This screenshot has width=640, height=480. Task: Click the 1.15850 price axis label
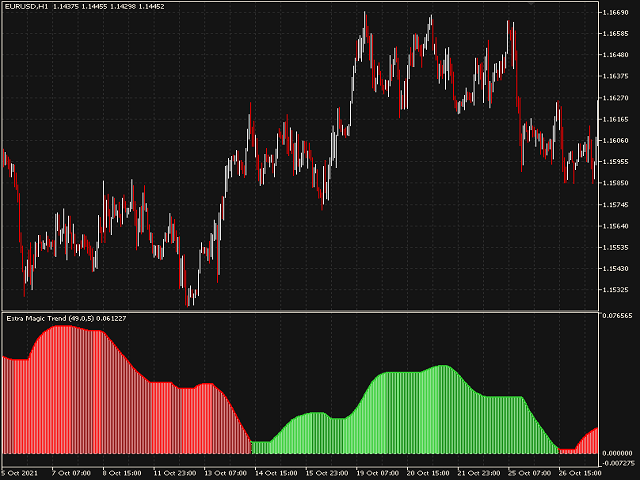(616, 183)
